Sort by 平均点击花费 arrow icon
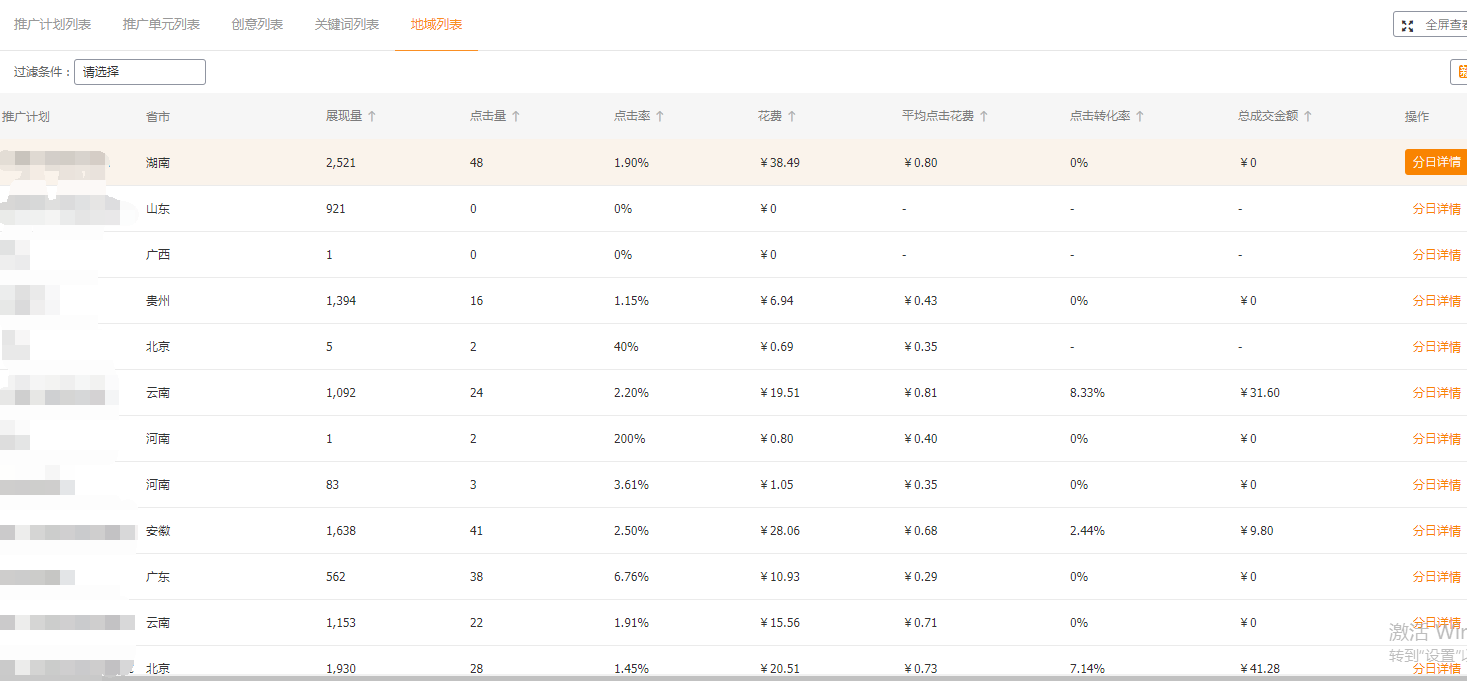Image resolution: width=1467 pixels, height=681 pixels. (984, 116)
